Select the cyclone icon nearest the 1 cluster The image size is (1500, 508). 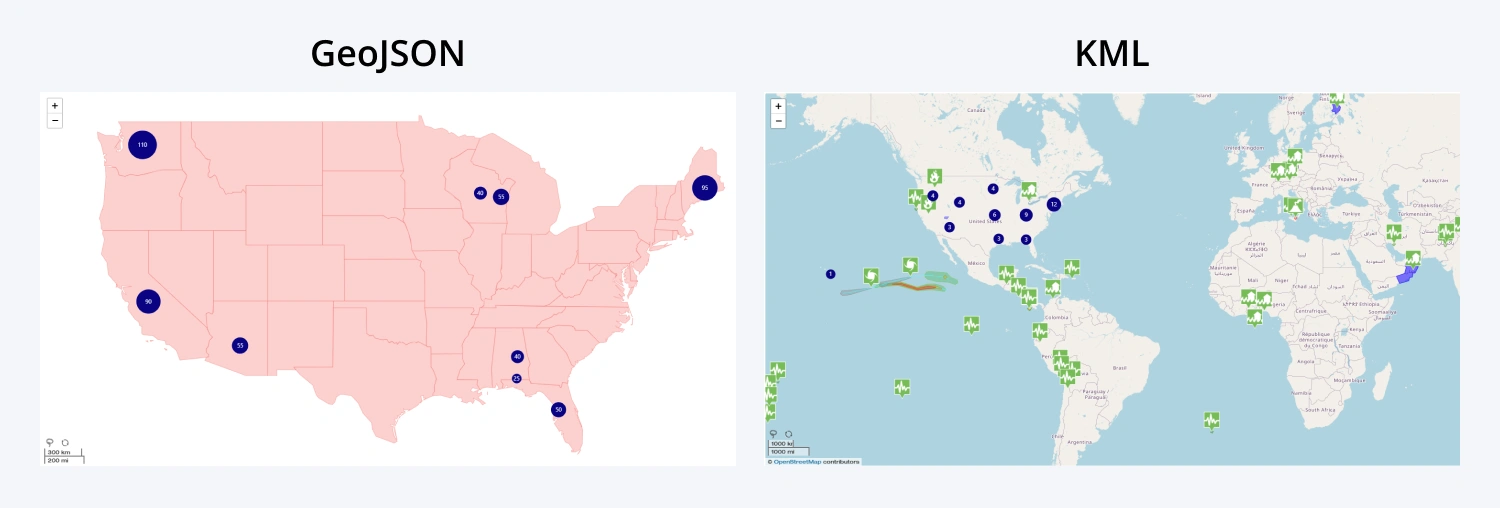click(x=872, y=274)
